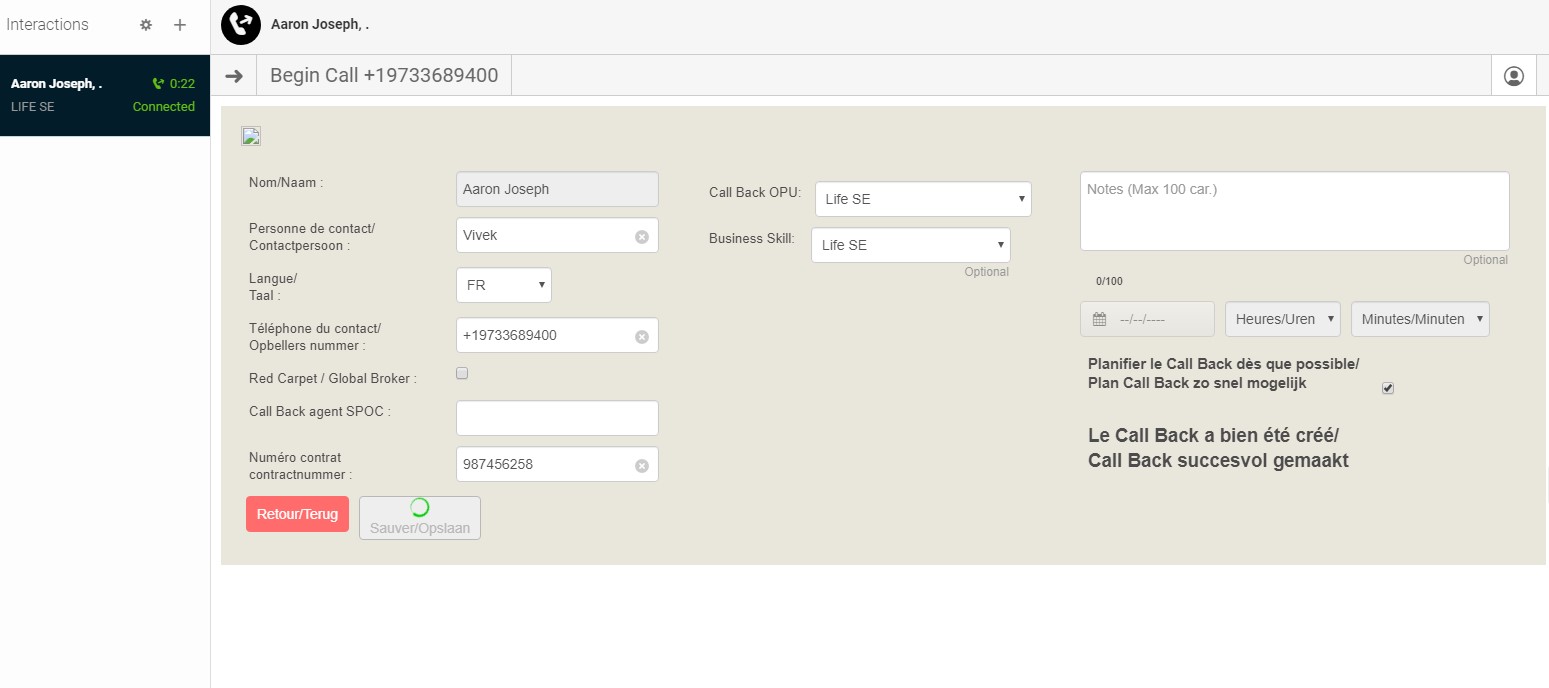This screenshot has height=688, width=1549.
Task: Open the Minutes/Minuten dropdown
Action: click(1420, 319)
